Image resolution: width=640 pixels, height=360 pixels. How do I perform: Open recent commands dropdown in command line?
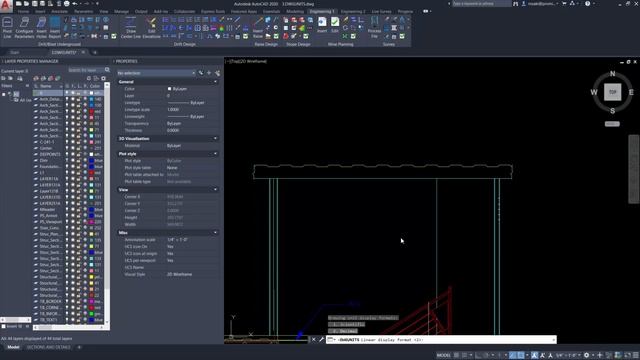[x=331, y=340]
